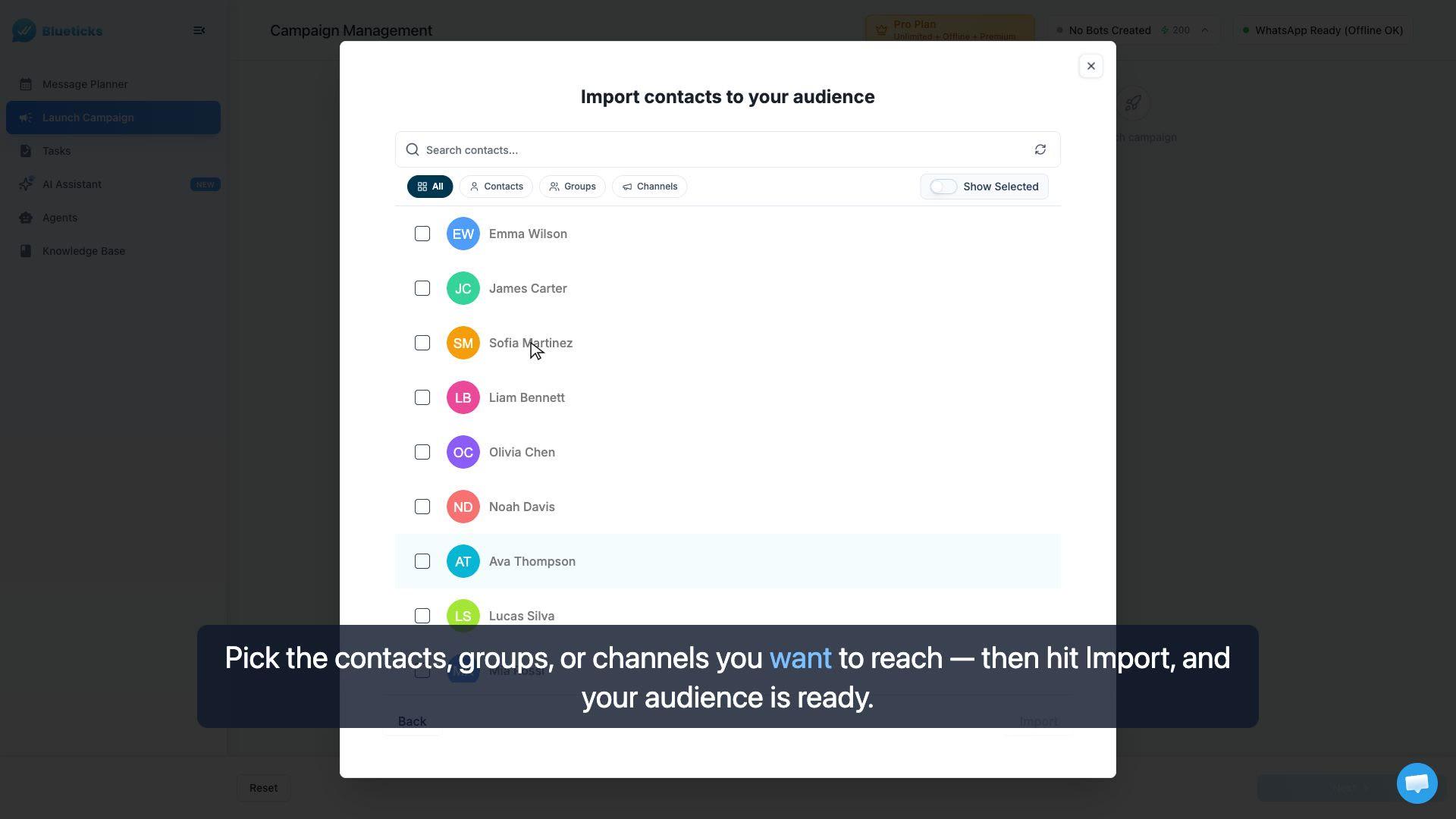Check the Olivia Chen checkbox
Screen dimensions: 1456x819
pyautogui.click(x=422, y=452)
